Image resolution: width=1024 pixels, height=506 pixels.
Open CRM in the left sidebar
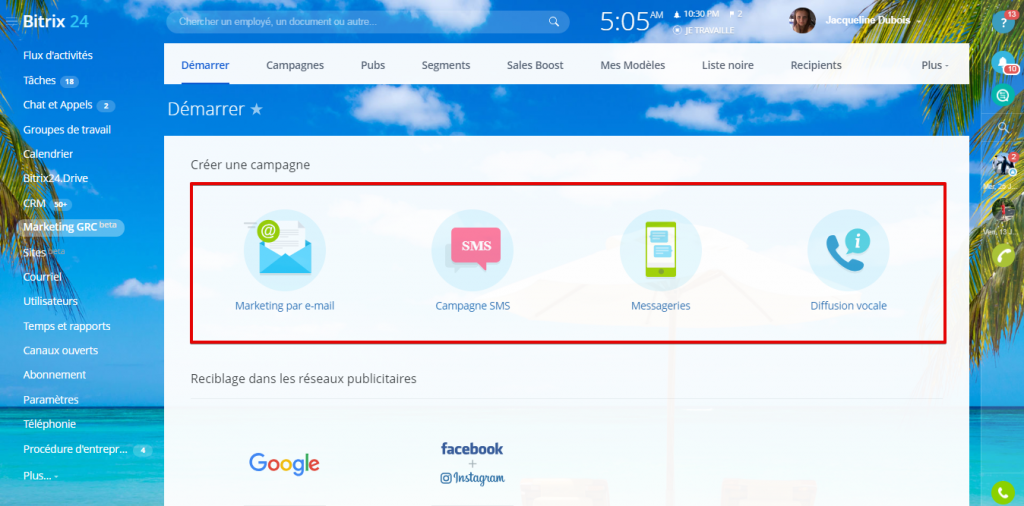click(34, 203)
